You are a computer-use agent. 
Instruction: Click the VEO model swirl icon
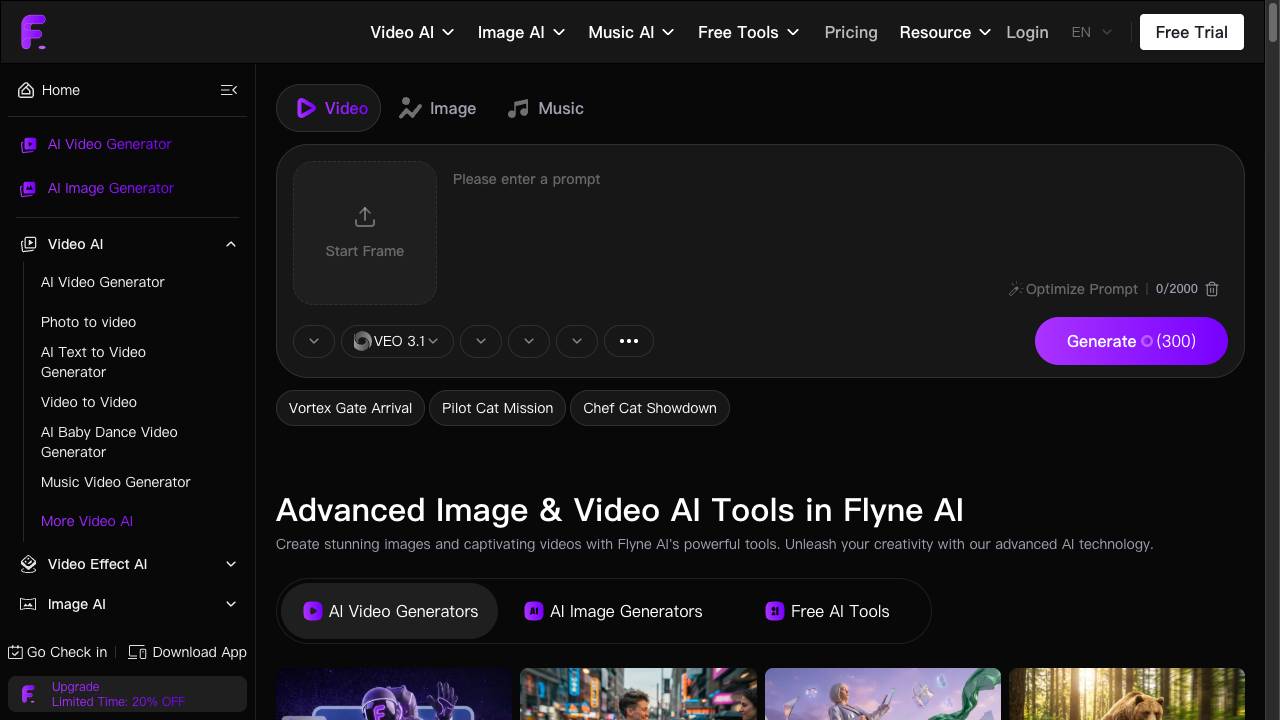point(362,341)
